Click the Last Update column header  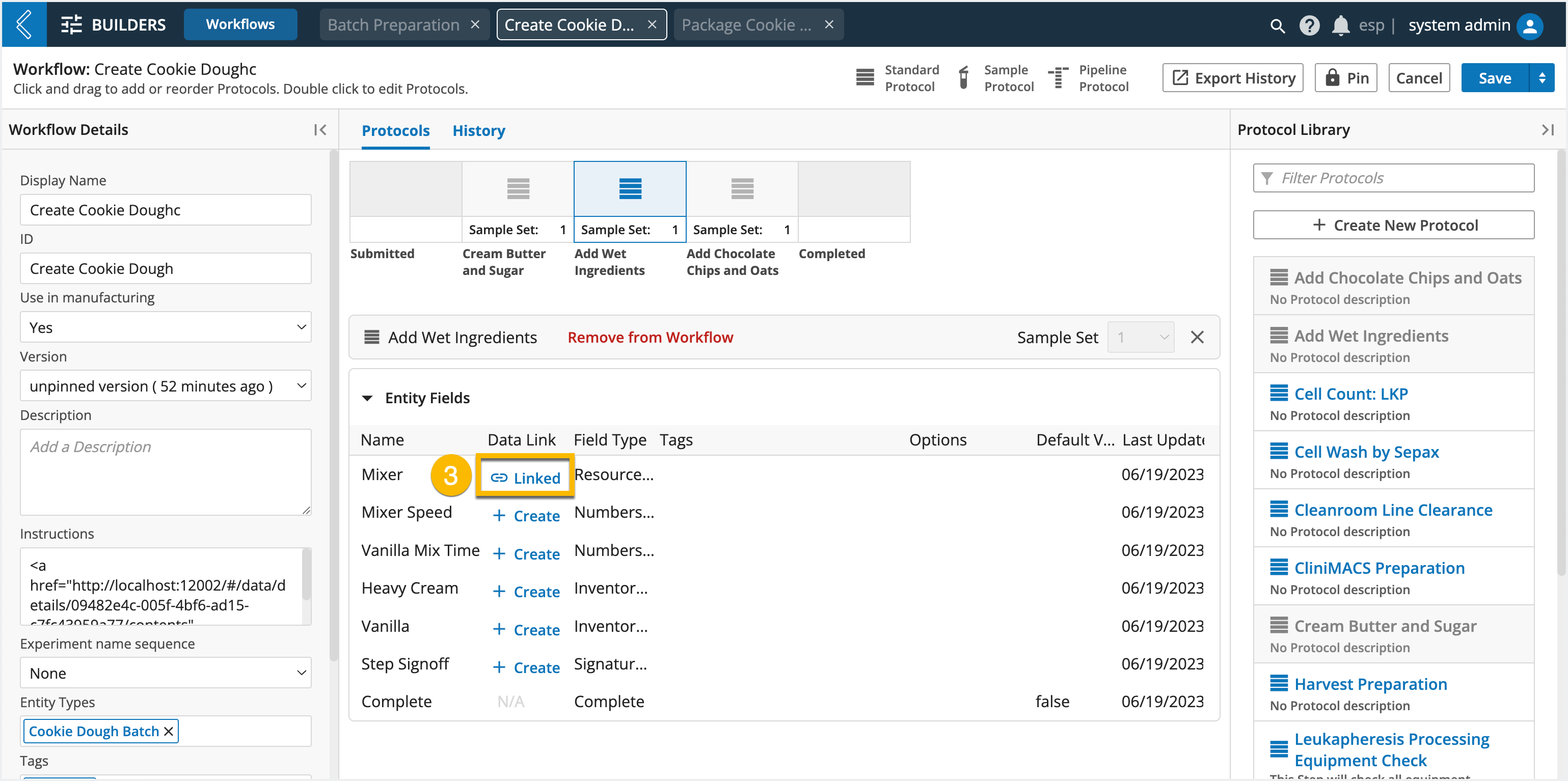[x=1163, y=440]
